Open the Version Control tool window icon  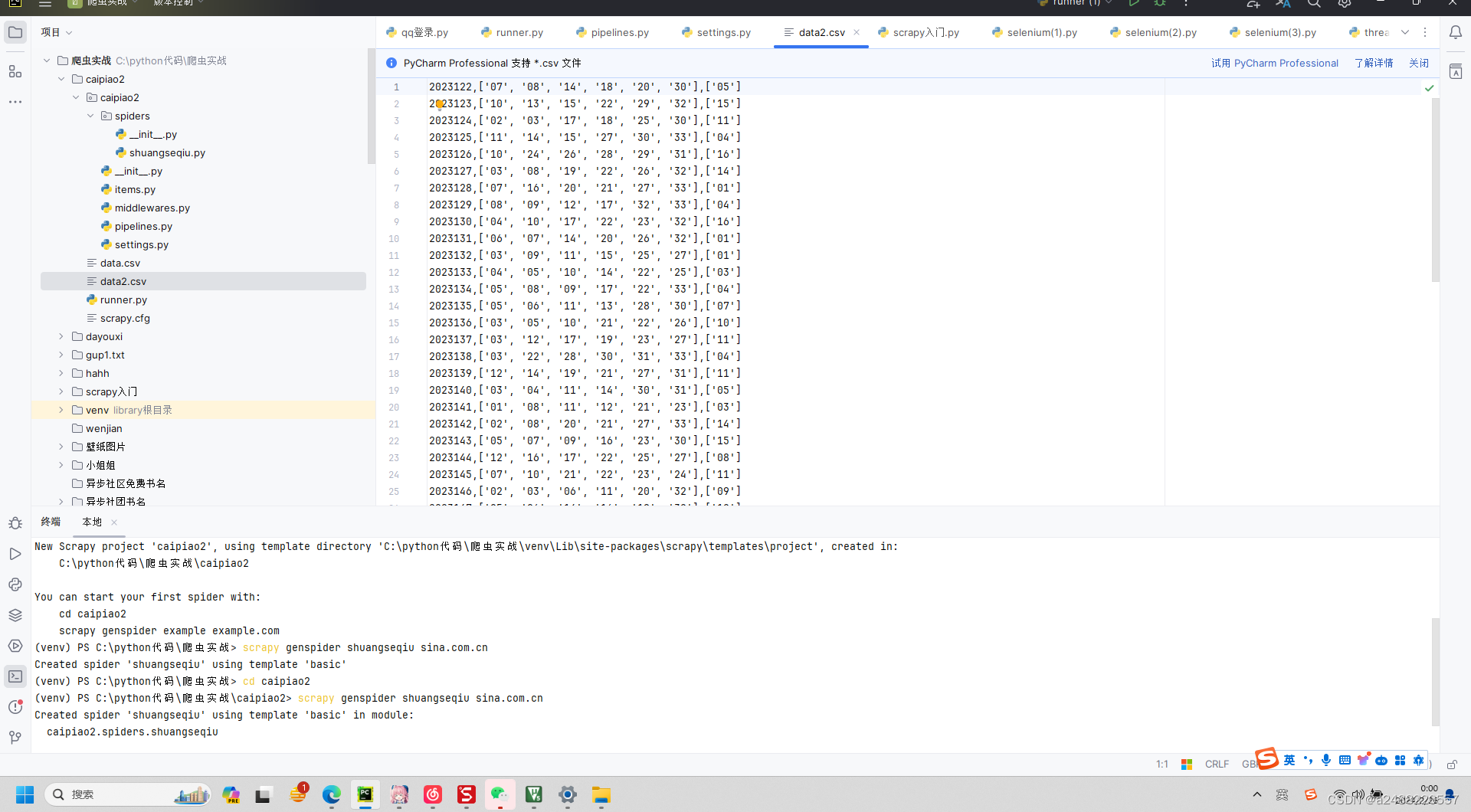(15, 737)
